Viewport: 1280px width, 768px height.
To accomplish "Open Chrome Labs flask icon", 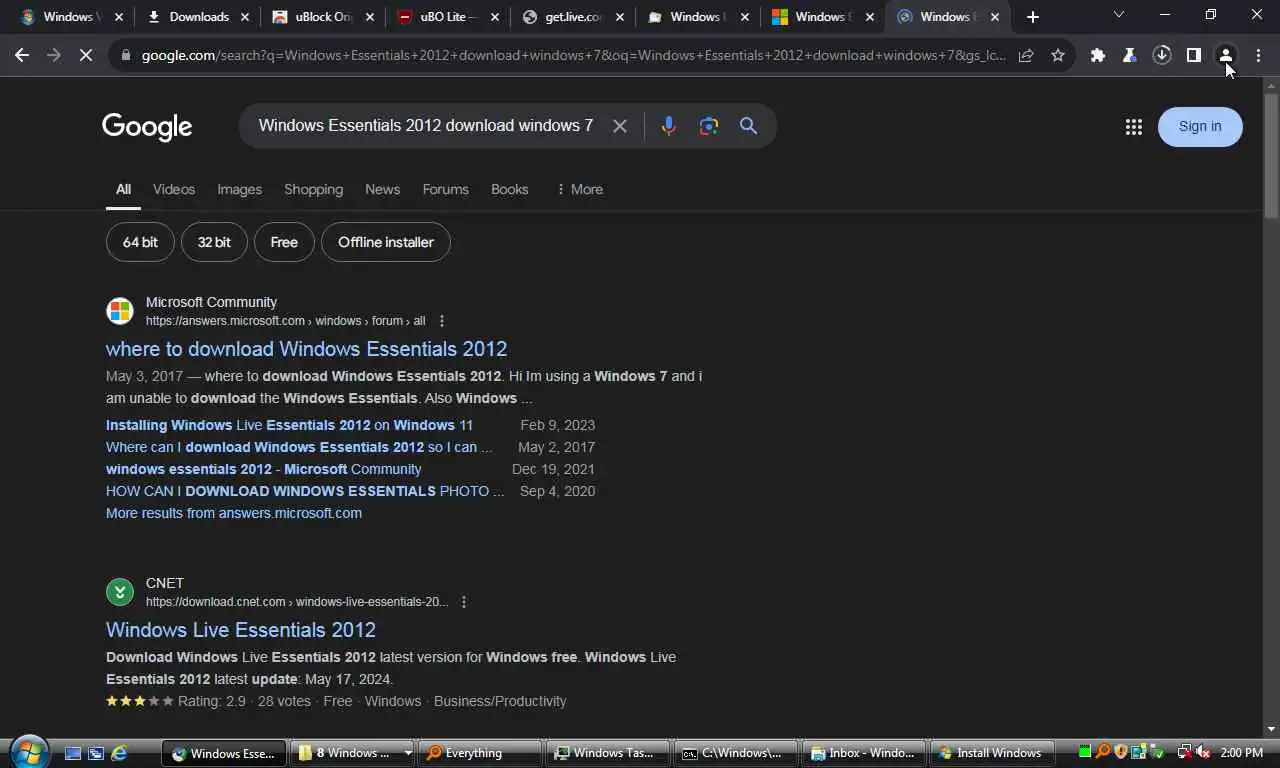I will click(x=1130, y=56).
